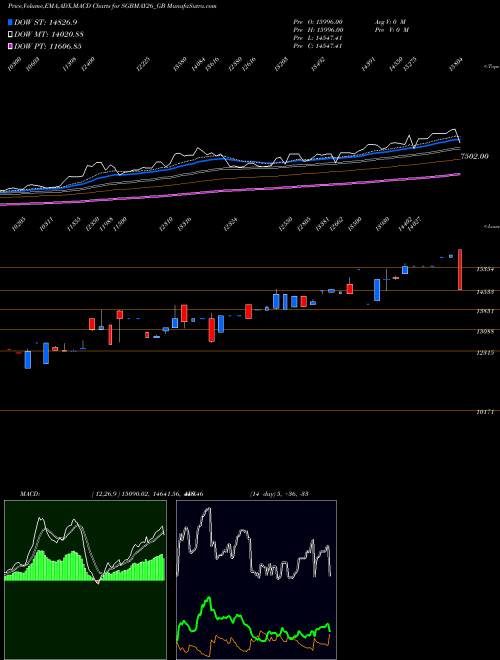Click the 'Pre L: 14547.41' value

(x=318, y=38)
